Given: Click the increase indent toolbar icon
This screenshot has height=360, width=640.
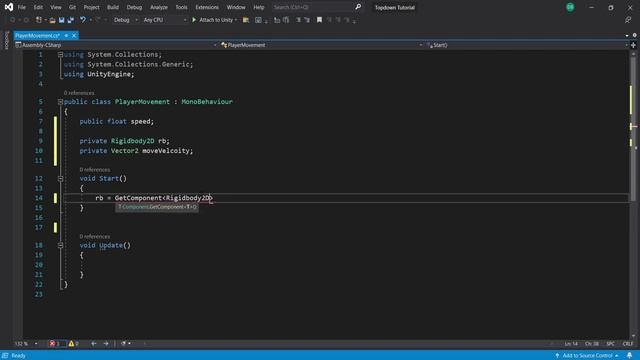Looking at the screenshot, I should tap(307, 20).
